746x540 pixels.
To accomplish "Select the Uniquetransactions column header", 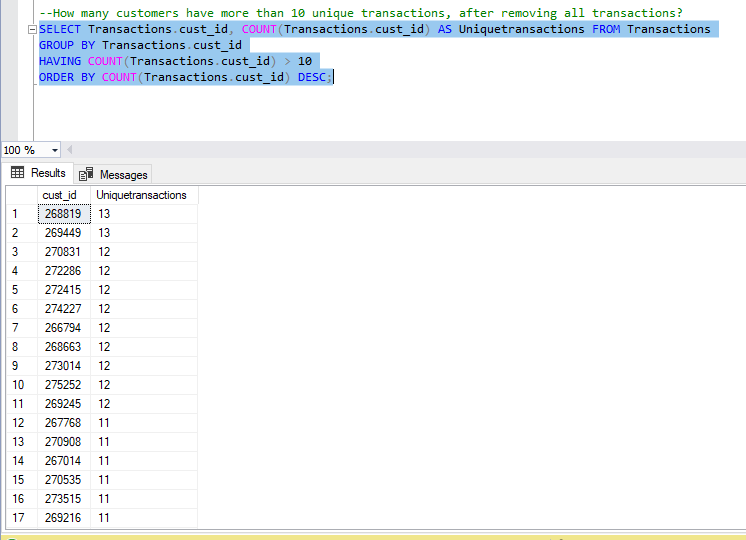I will click(x=144, y=195).
